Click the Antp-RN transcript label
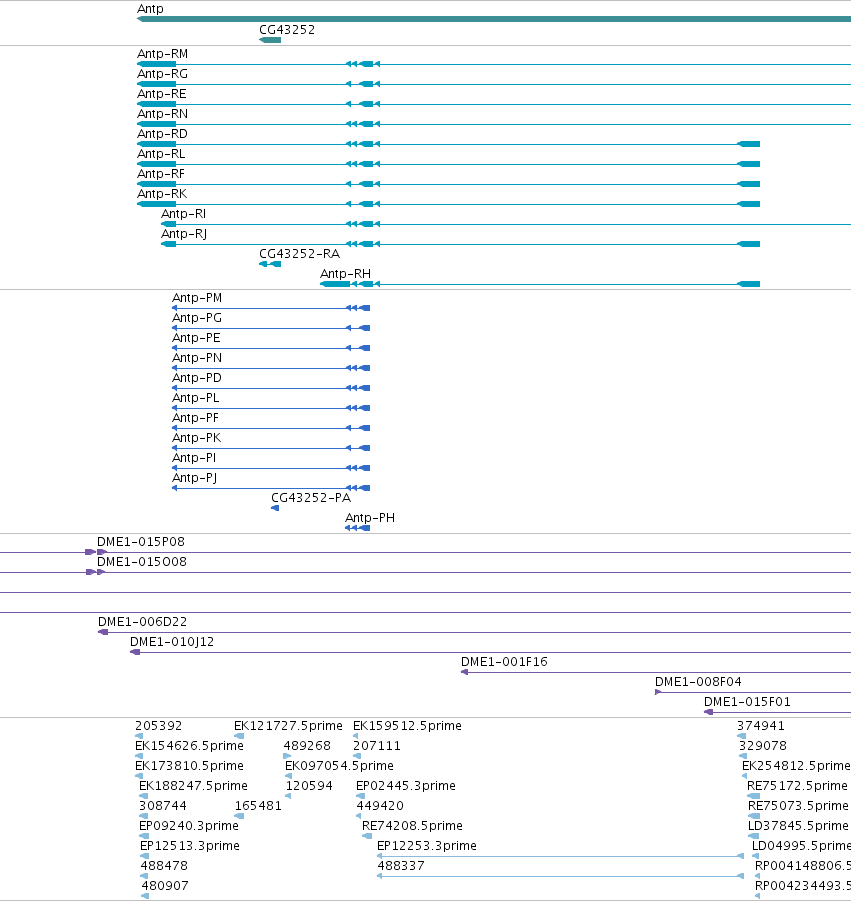Screen dimensions: 851x901 [x=162, y=114]
